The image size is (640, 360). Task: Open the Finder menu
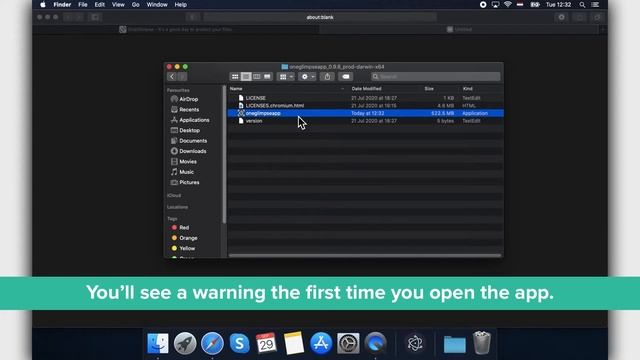point(62,5)
